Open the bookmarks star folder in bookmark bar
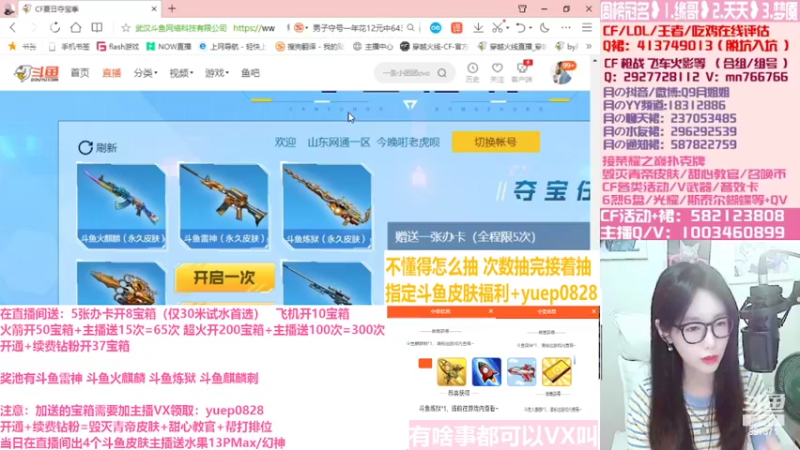800x450 pixels. (22, 46)
